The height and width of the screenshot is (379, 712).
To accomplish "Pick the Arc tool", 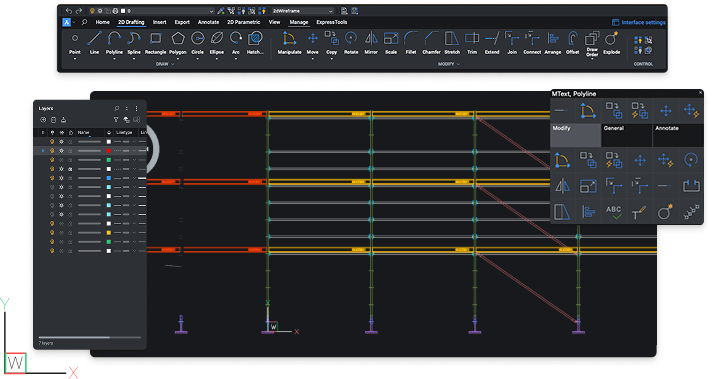I will 236,43.
